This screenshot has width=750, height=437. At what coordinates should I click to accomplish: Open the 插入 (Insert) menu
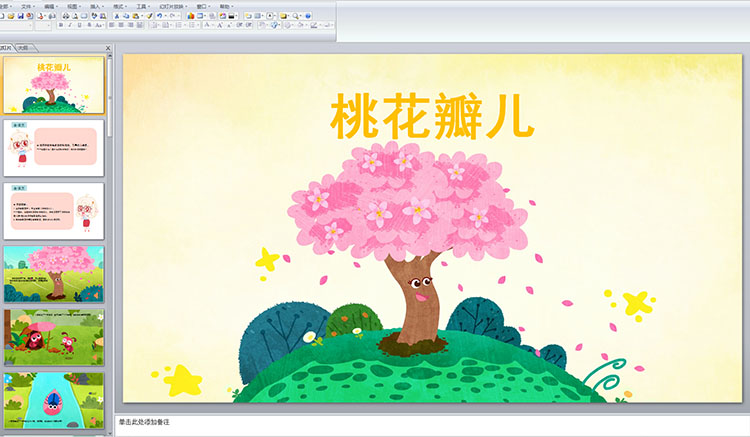97,7
